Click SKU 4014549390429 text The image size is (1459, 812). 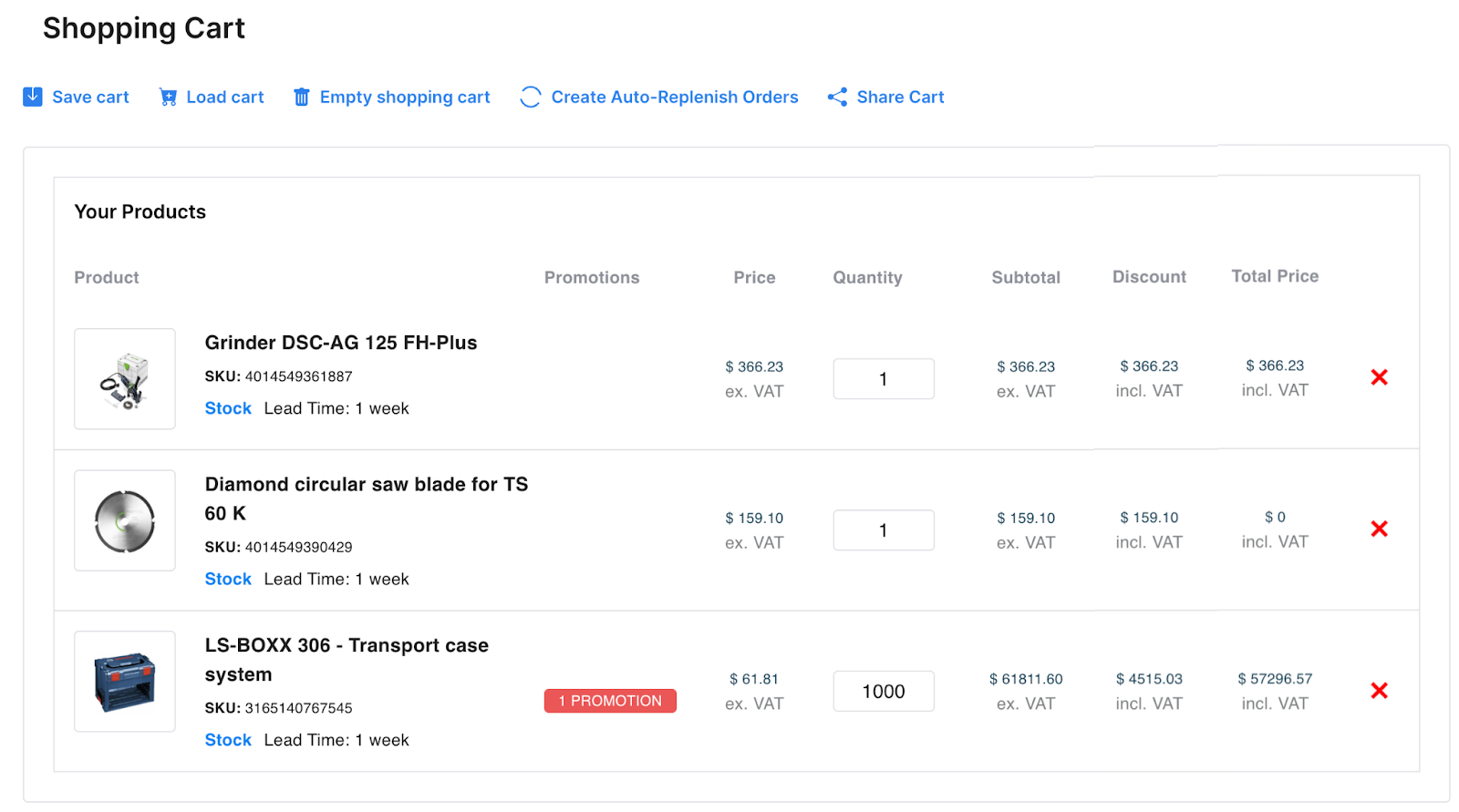278,547
